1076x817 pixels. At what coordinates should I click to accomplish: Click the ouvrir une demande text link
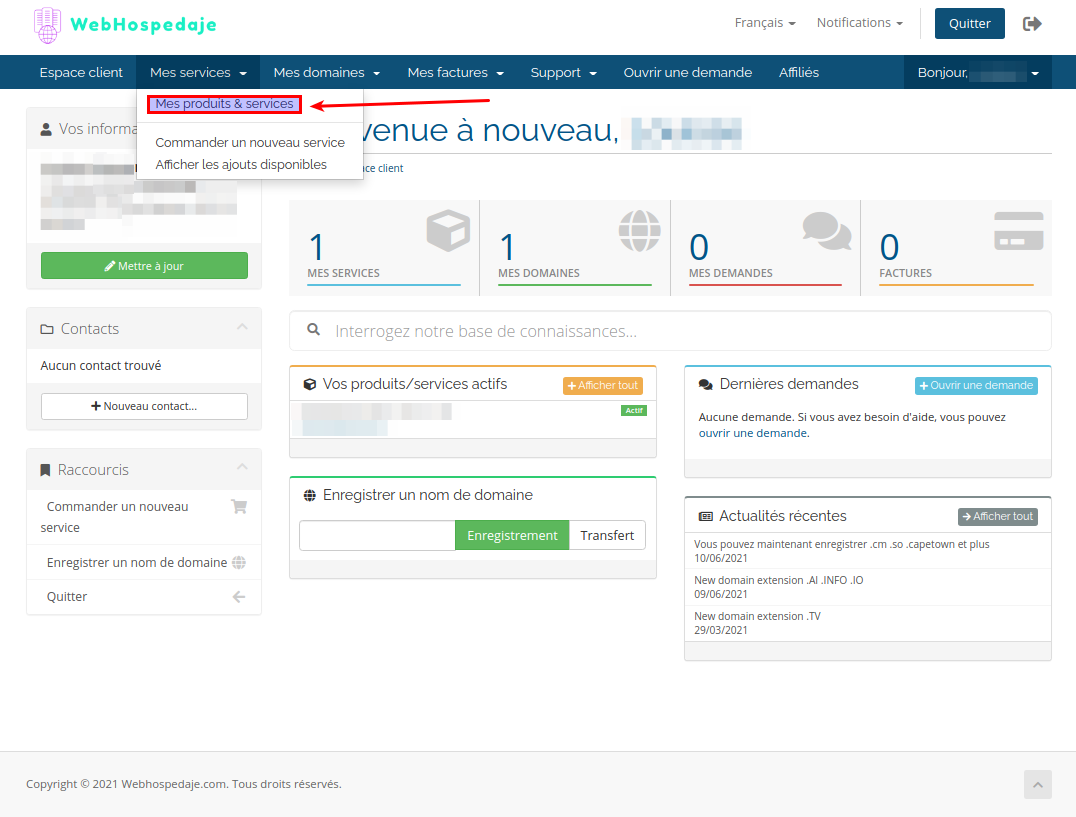[x=753, y=434]
